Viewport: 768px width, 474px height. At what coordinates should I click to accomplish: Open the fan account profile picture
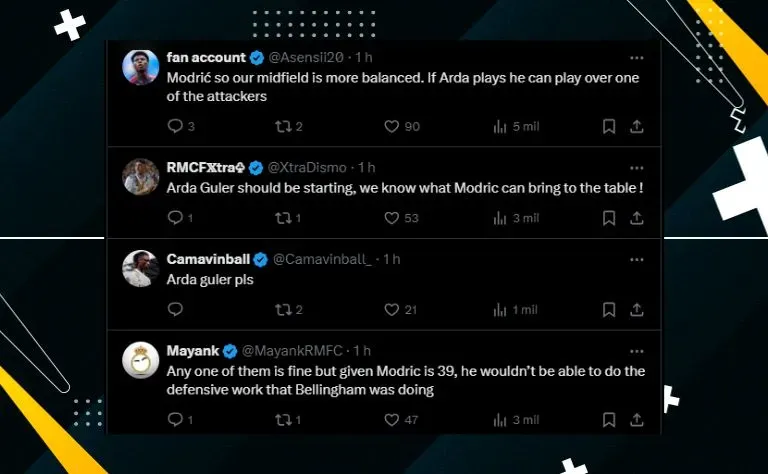coord(141,68)
